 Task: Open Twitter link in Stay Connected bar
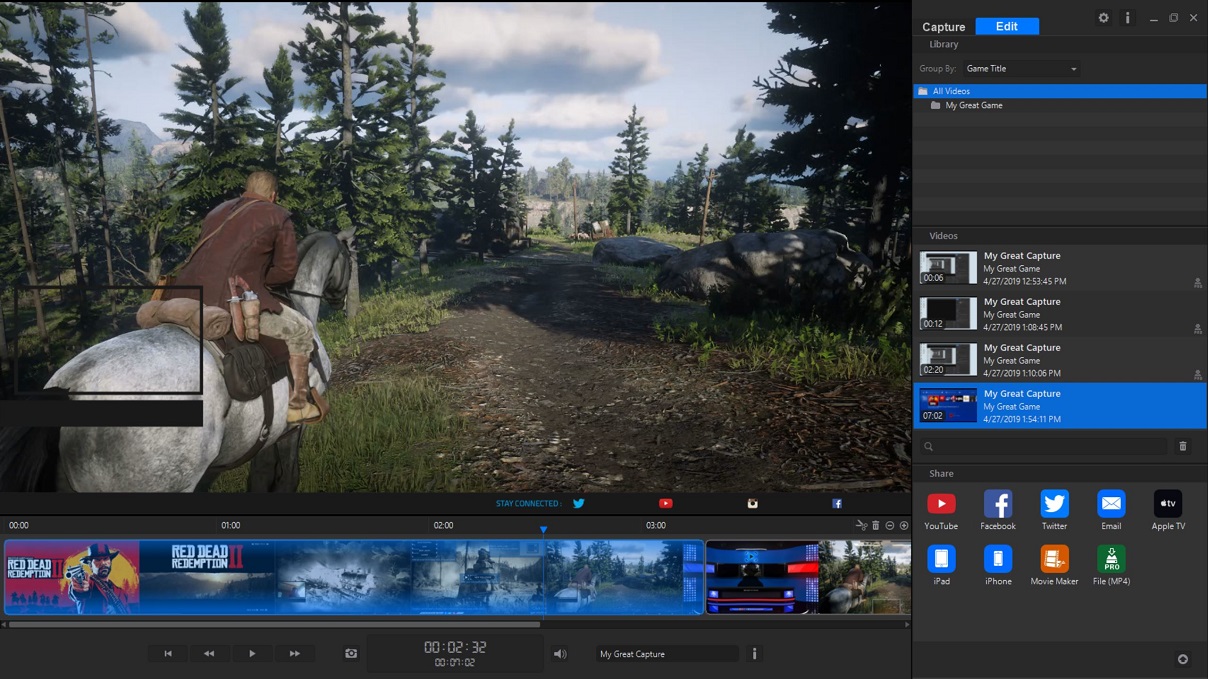pos(578,503)
